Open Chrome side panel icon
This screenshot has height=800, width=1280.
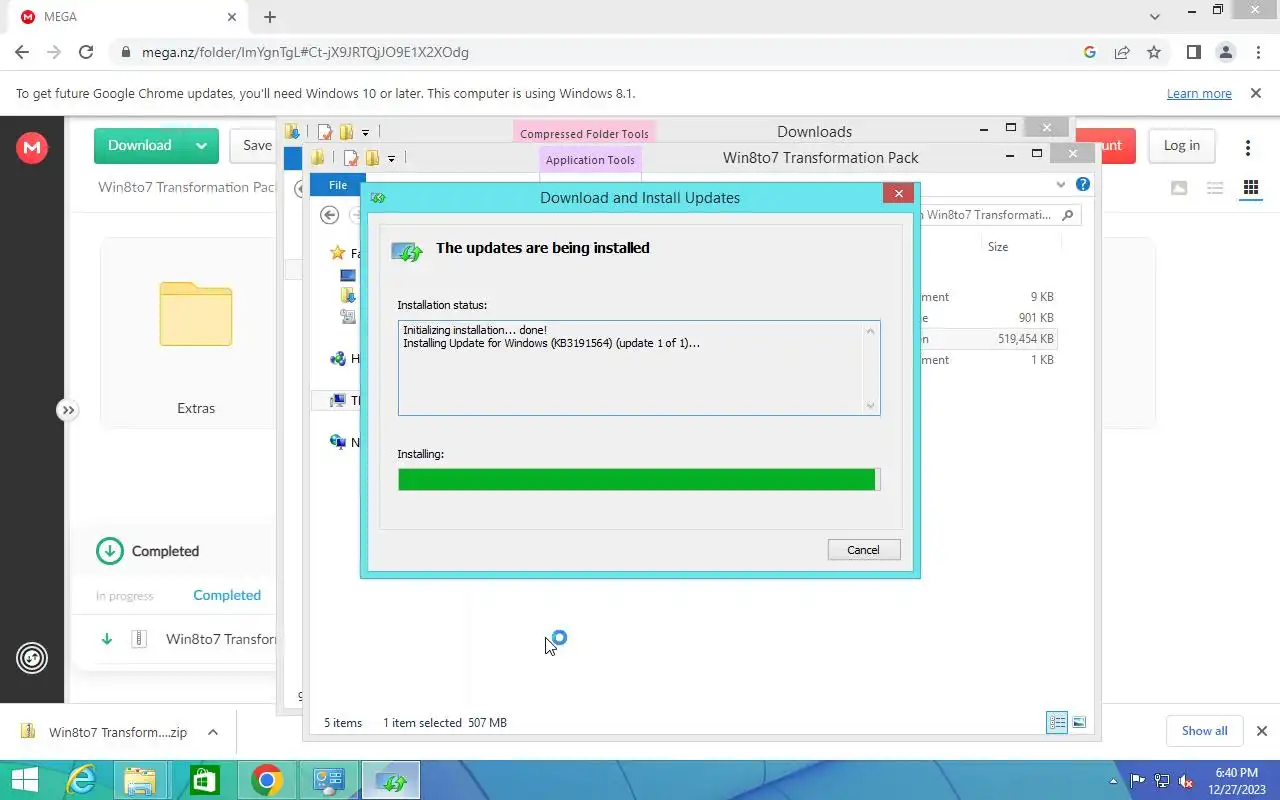tap(1193, 52)
